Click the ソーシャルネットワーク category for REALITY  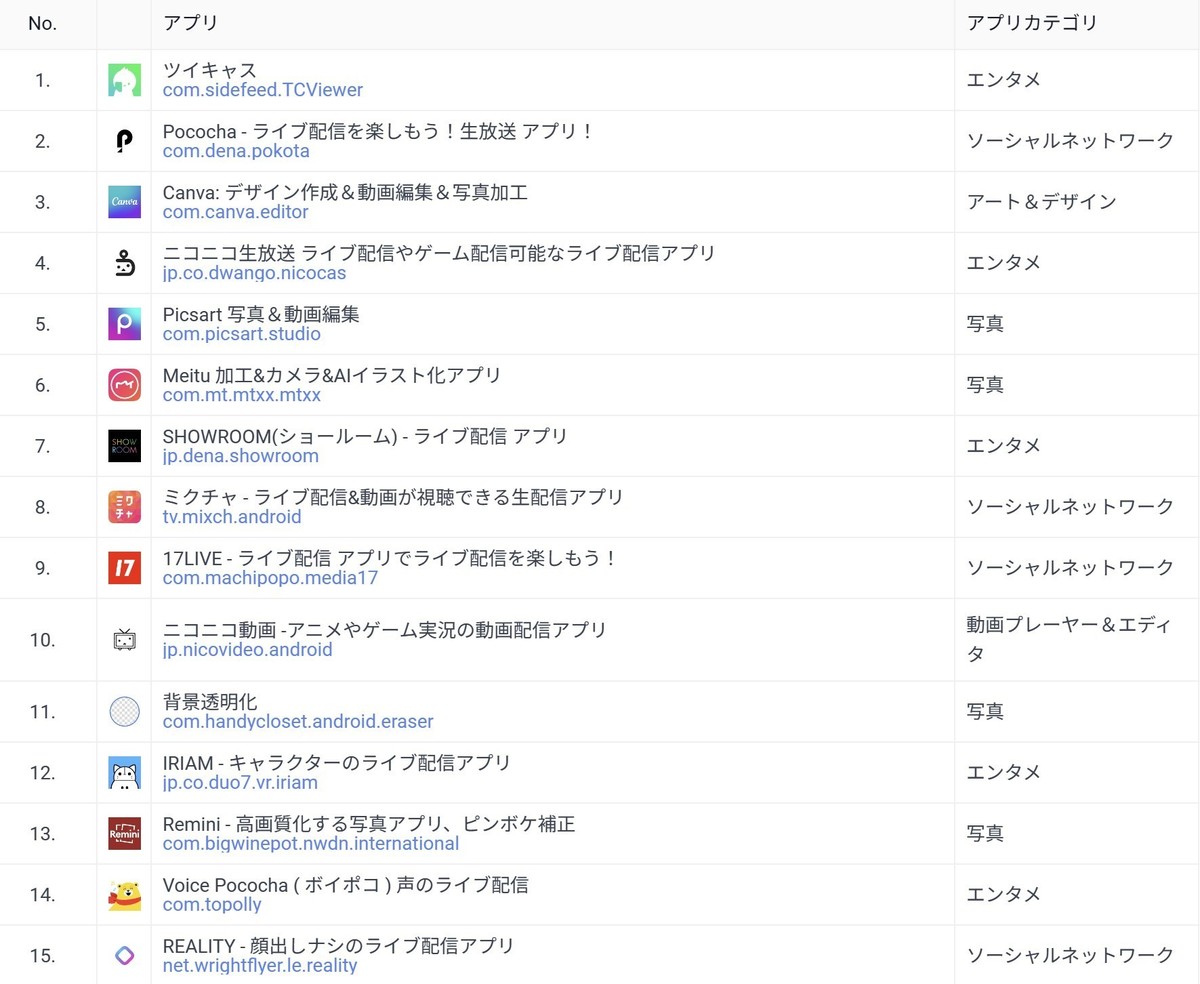point(1070,956)
